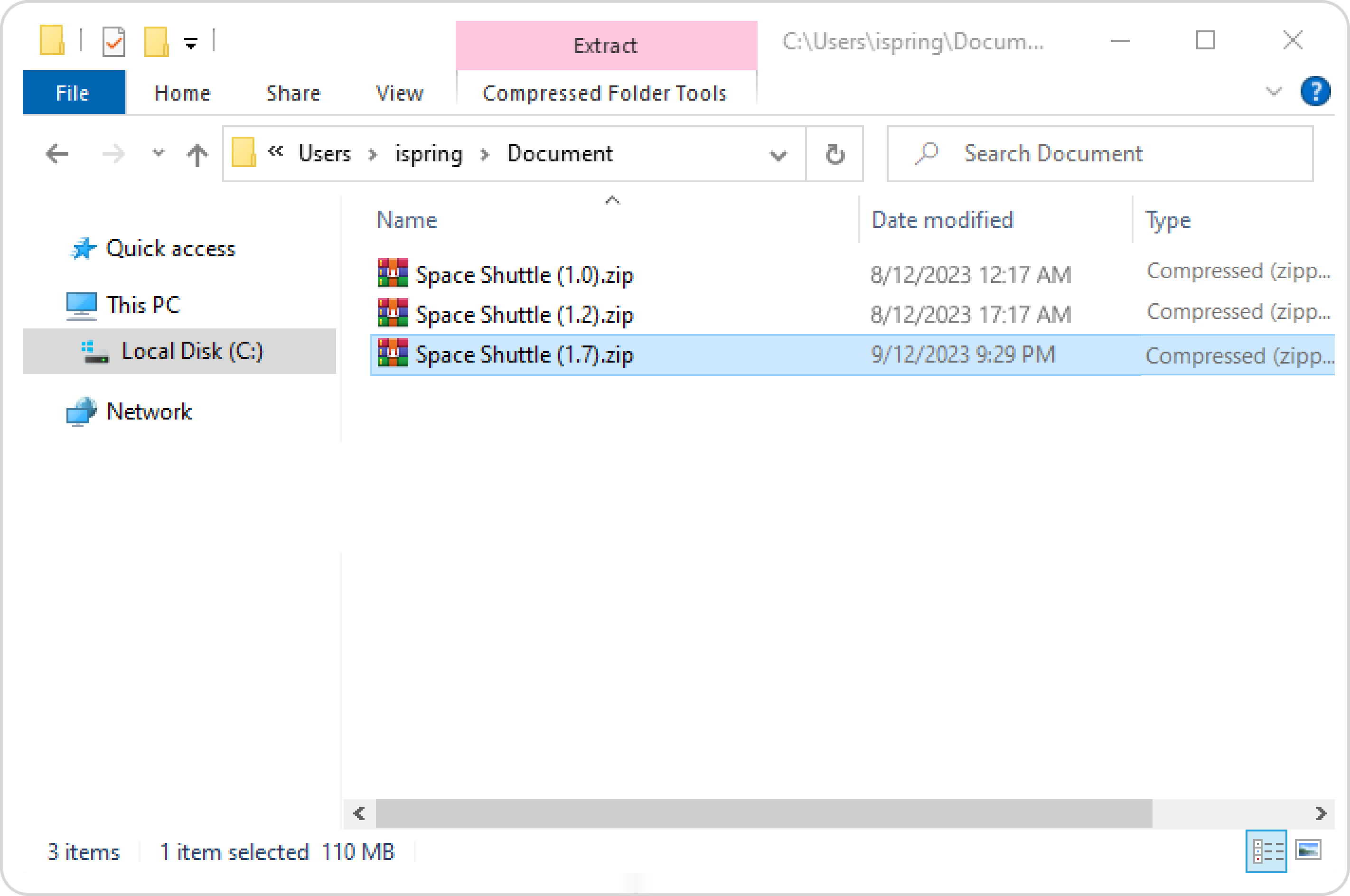Refresh the folder view
Image resolution: width=1350 pixels, height=896 pixels.
point(835,154)
